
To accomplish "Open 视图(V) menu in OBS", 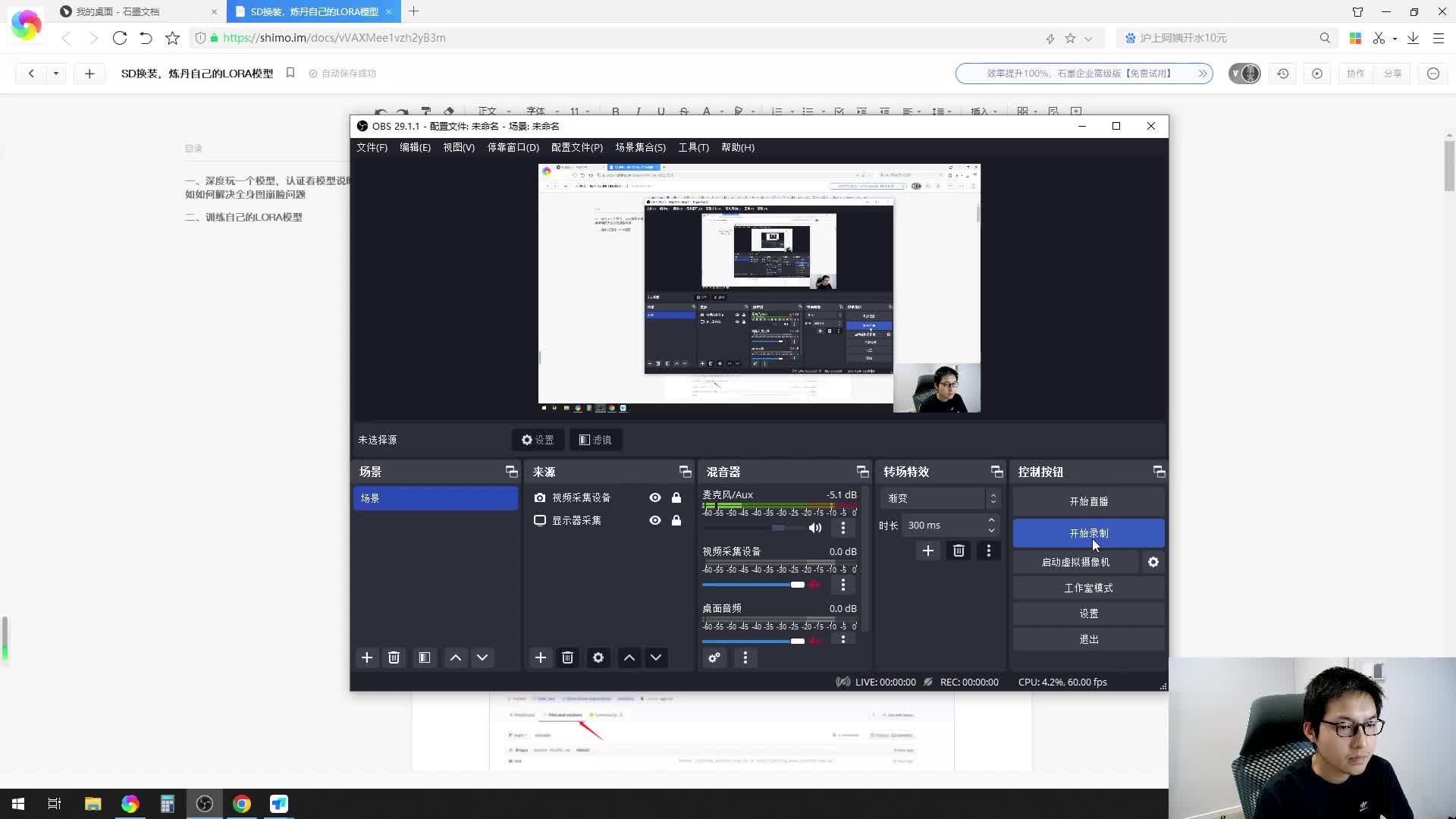I will [459, 147].
